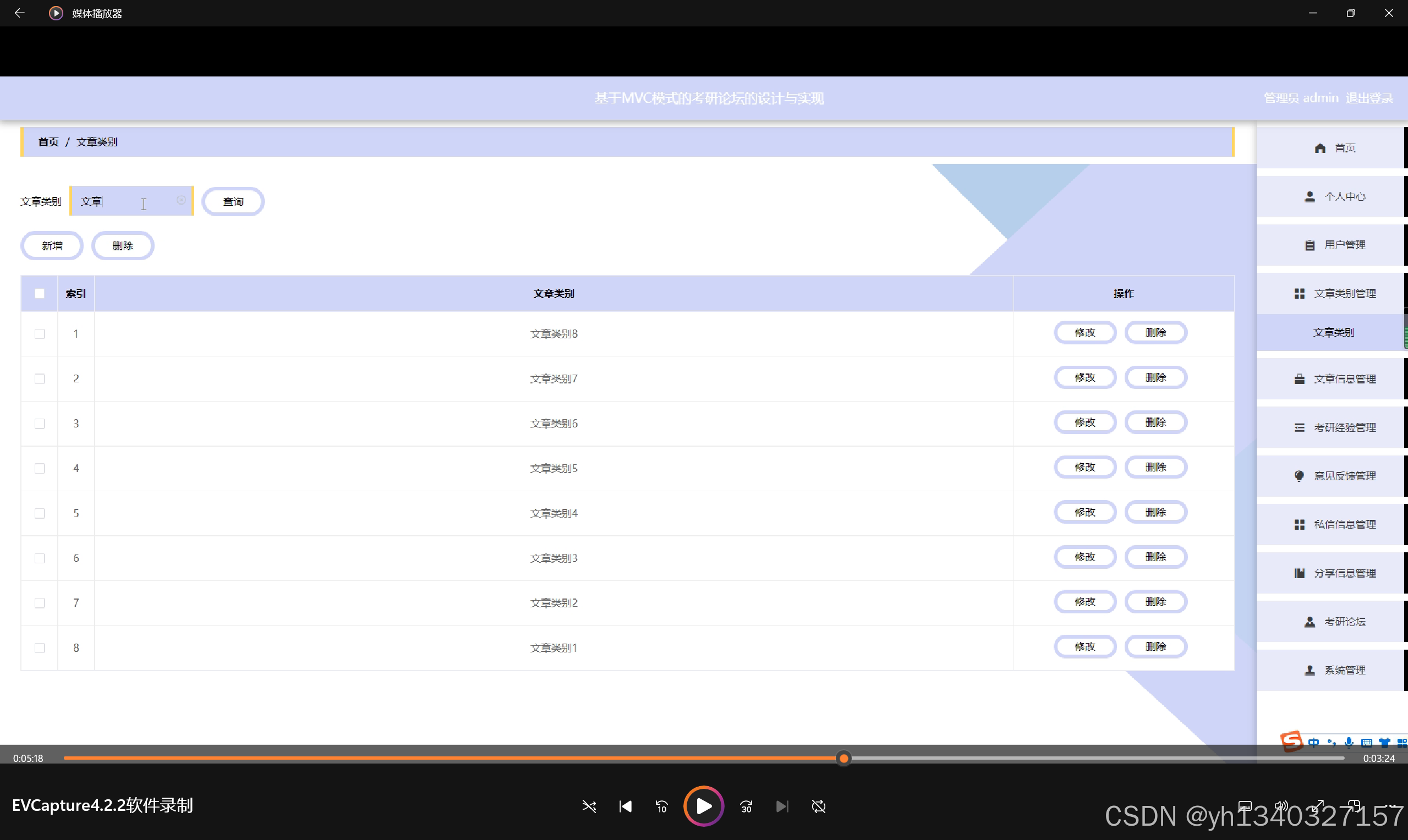Click 修改 for 文章类别8 row
1408x840 pixels.
[x=1084, y=332]
